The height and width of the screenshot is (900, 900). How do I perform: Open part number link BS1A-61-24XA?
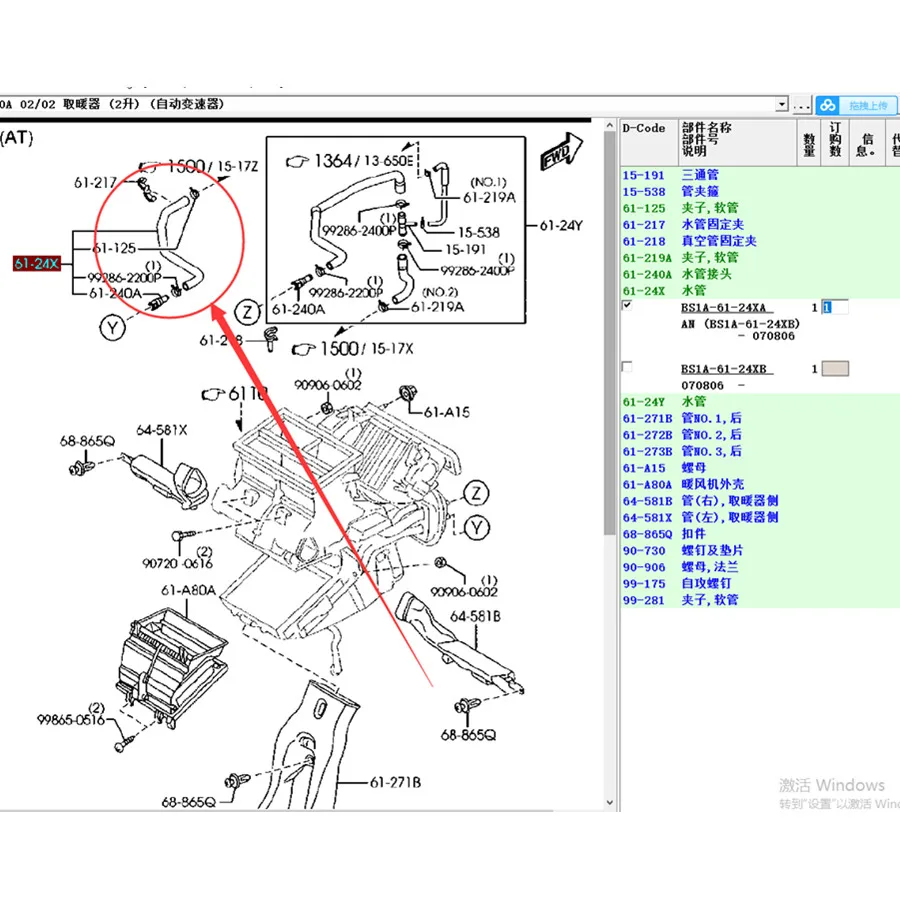pyautogui.click(x=723, y=308)
